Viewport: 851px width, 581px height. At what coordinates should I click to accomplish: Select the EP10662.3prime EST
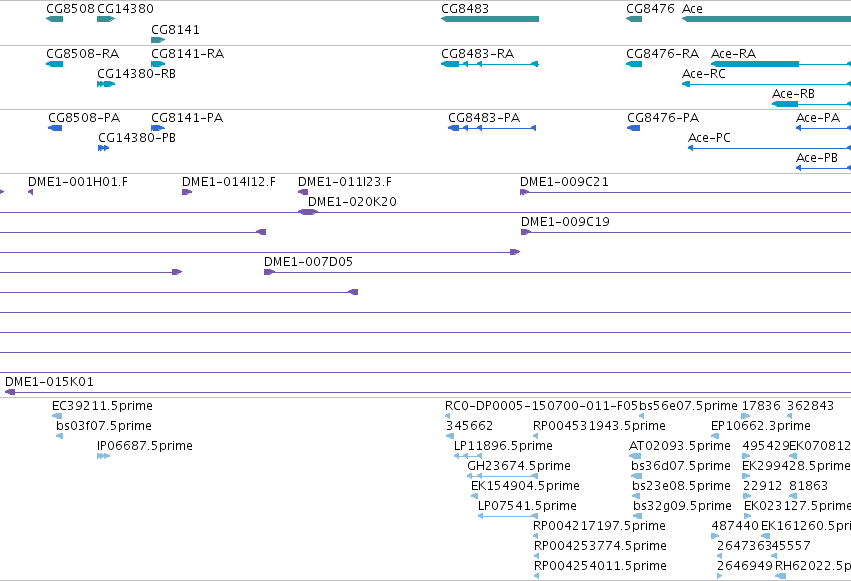pos(715,436)
